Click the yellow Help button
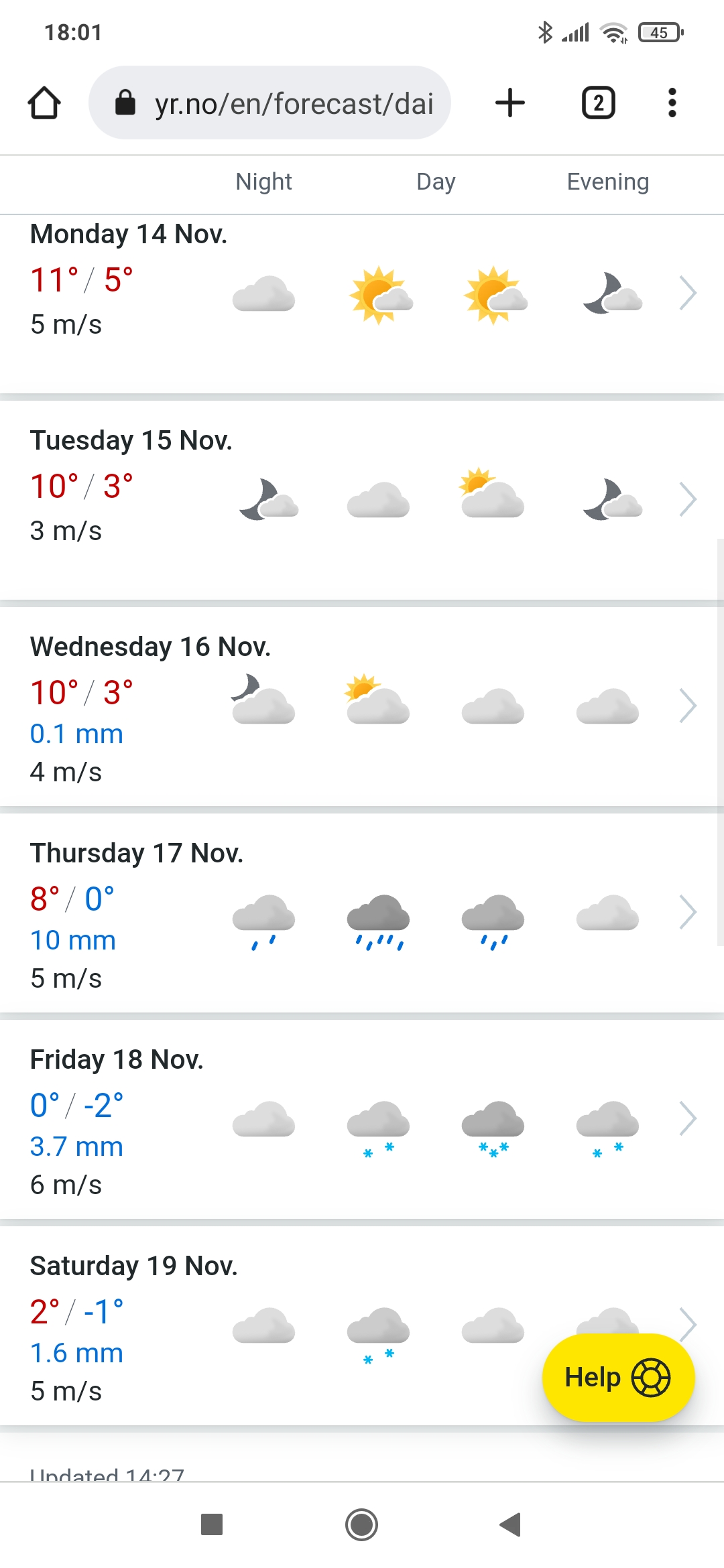 point(617,1378)
